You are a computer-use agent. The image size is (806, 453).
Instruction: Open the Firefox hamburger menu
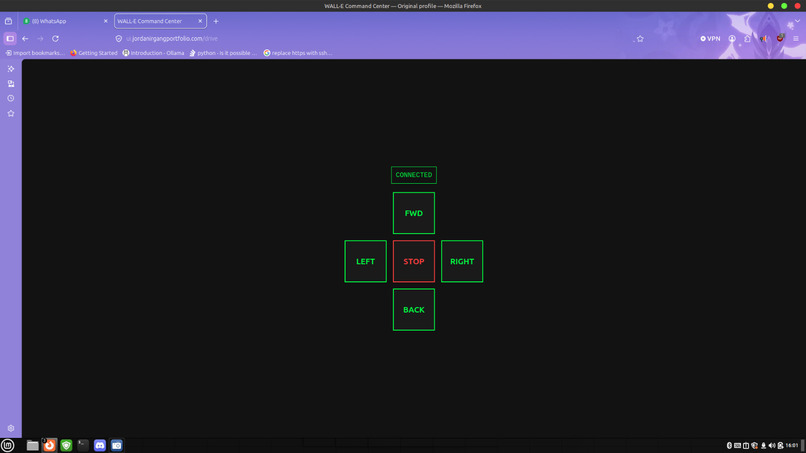tap(796, 39)
